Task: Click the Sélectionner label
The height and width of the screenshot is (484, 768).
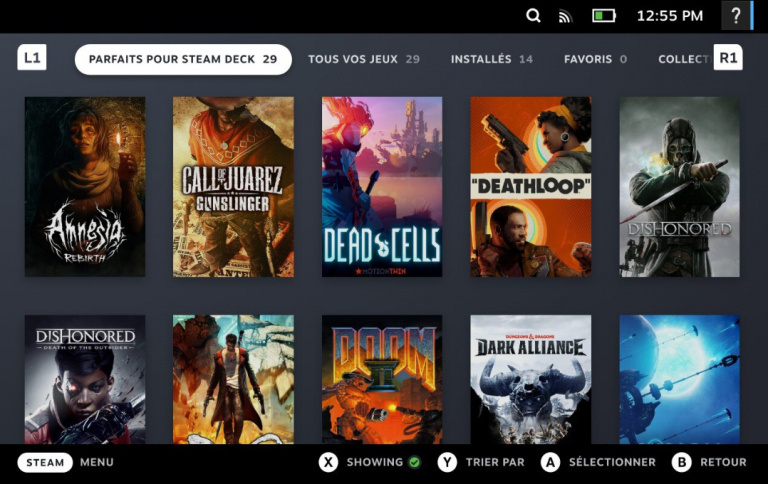Action: click(x=612, y=462)
